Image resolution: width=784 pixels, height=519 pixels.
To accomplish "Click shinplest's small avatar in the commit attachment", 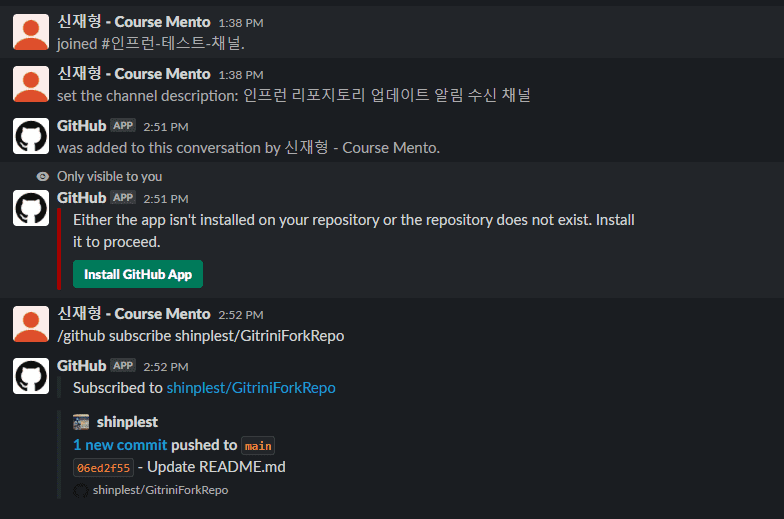I will tap(81, 422).
